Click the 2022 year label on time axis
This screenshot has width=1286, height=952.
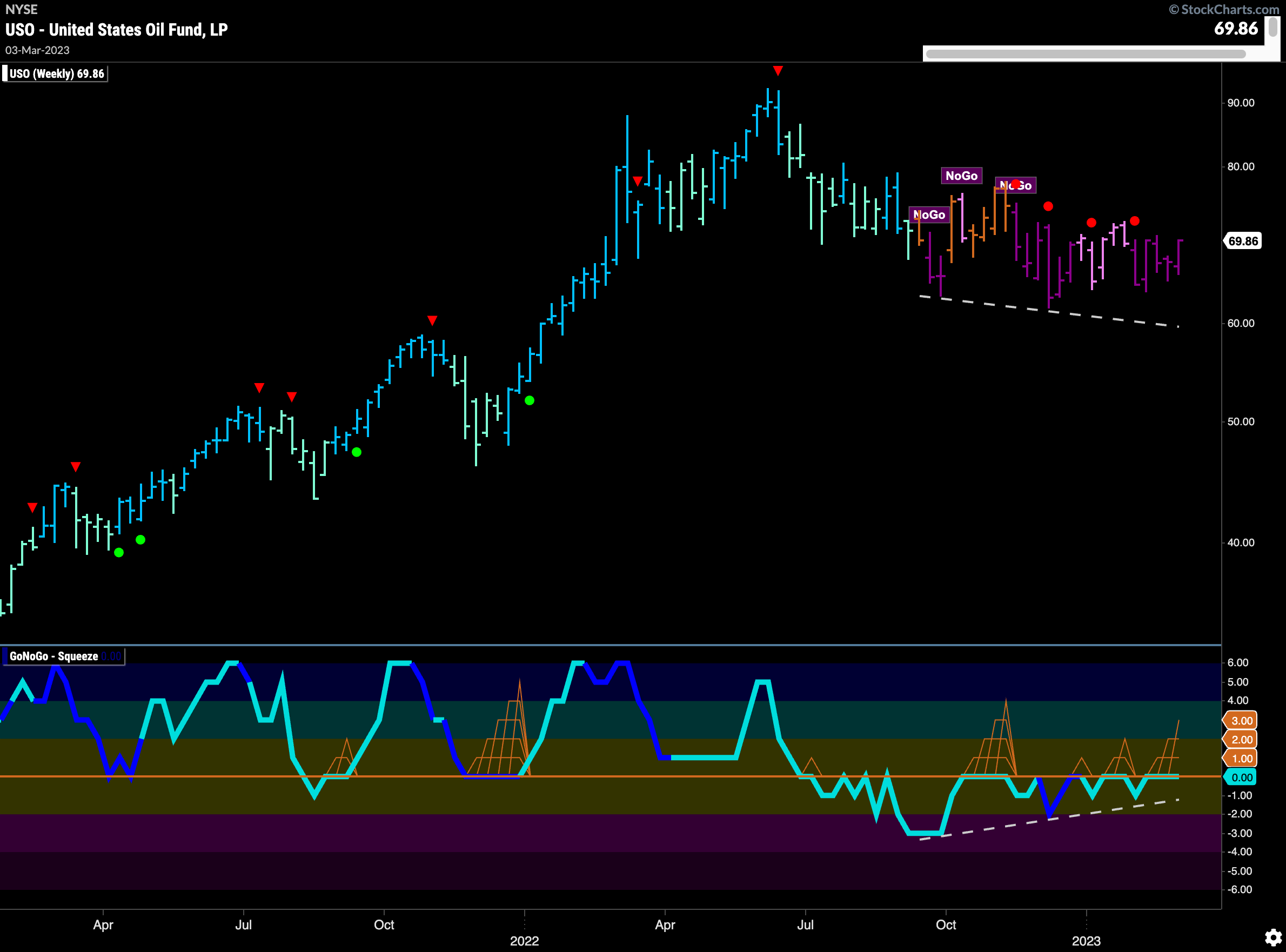click(x=524, y=941)
